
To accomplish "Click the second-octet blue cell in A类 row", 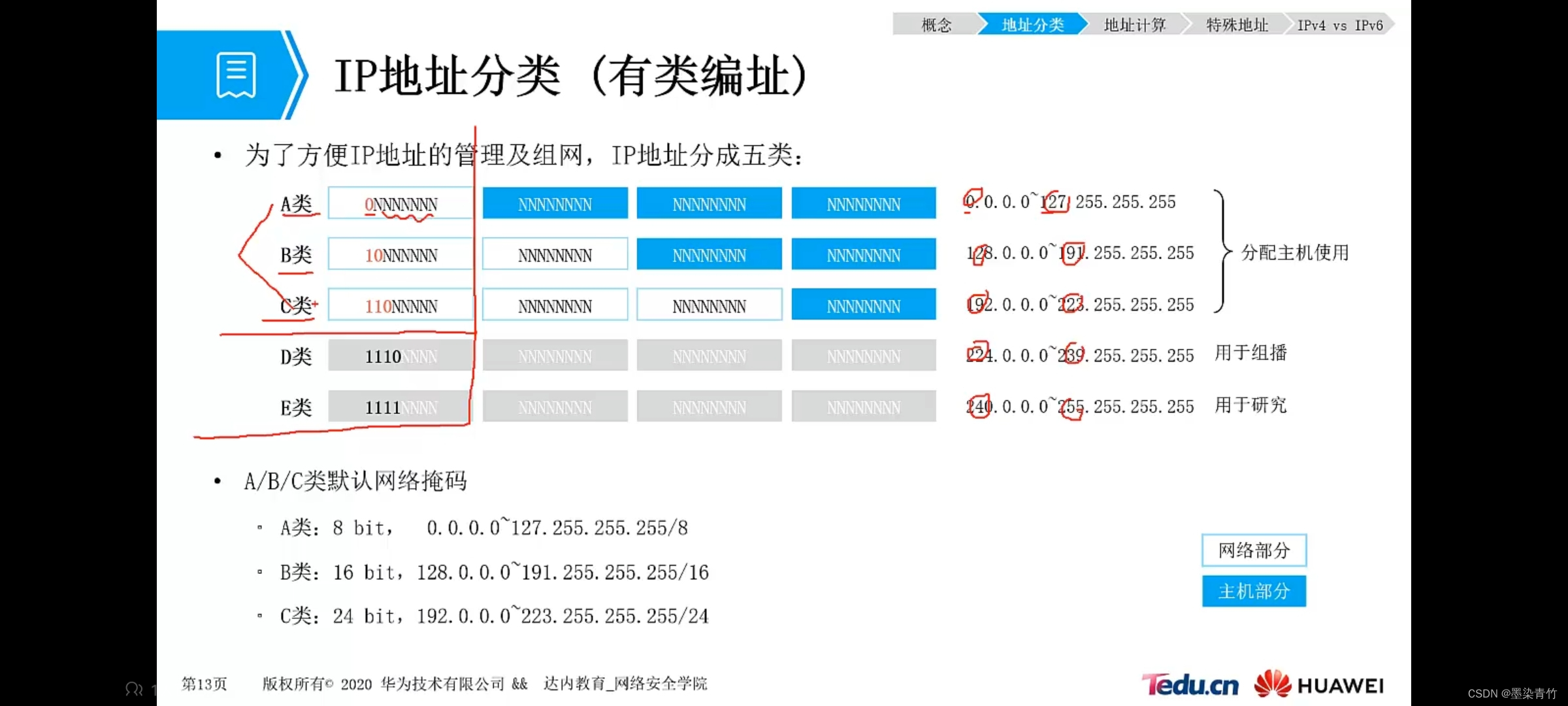I will coord(555,203).
